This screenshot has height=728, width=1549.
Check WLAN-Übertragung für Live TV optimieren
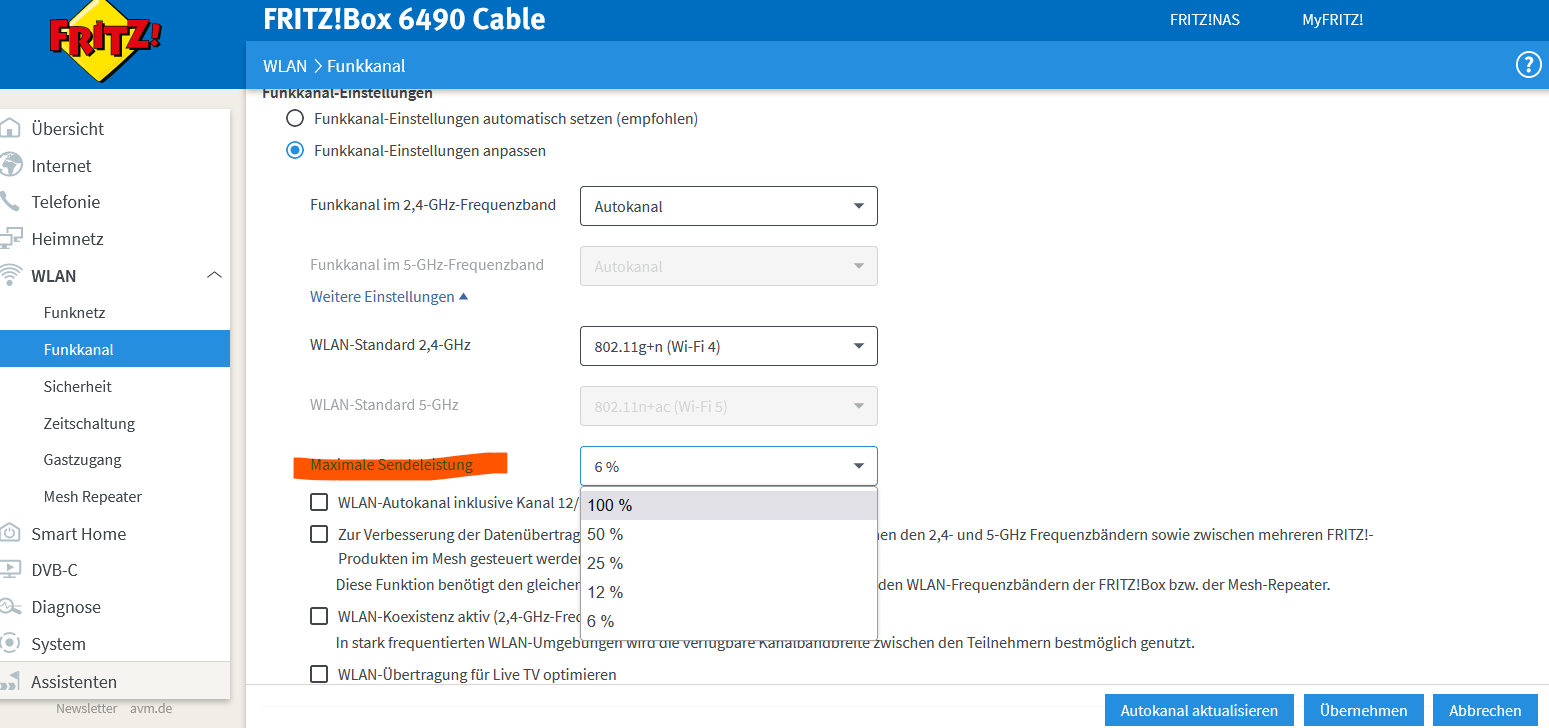click(319, 674)
